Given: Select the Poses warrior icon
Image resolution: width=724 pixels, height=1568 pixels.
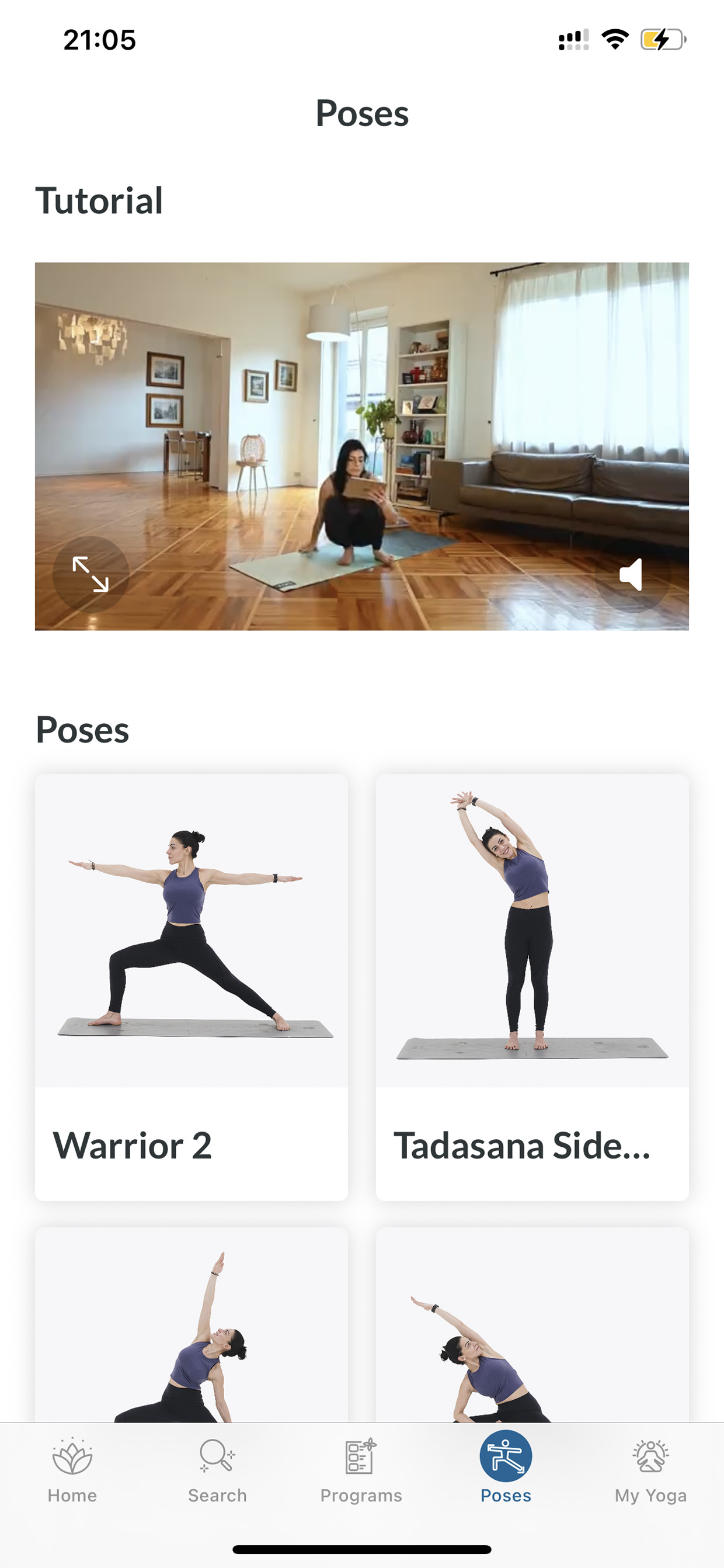Looking at the screenshot, I should pos(506,1455).
